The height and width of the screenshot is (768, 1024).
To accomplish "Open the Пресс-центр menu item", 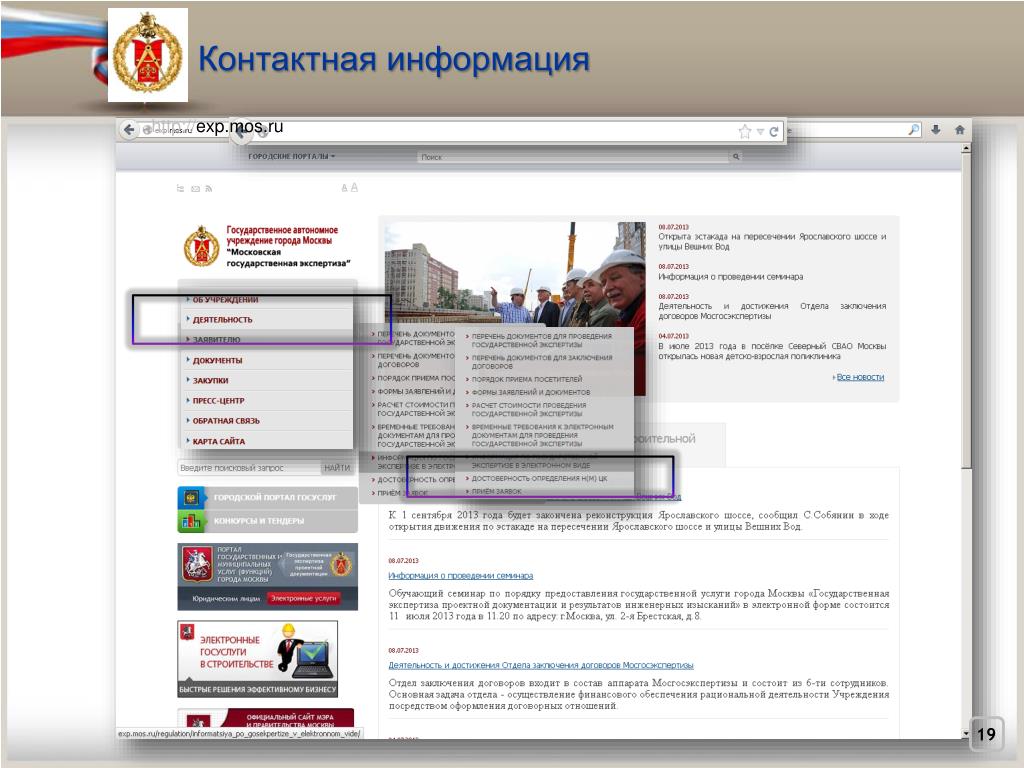I will coord(217,400).
